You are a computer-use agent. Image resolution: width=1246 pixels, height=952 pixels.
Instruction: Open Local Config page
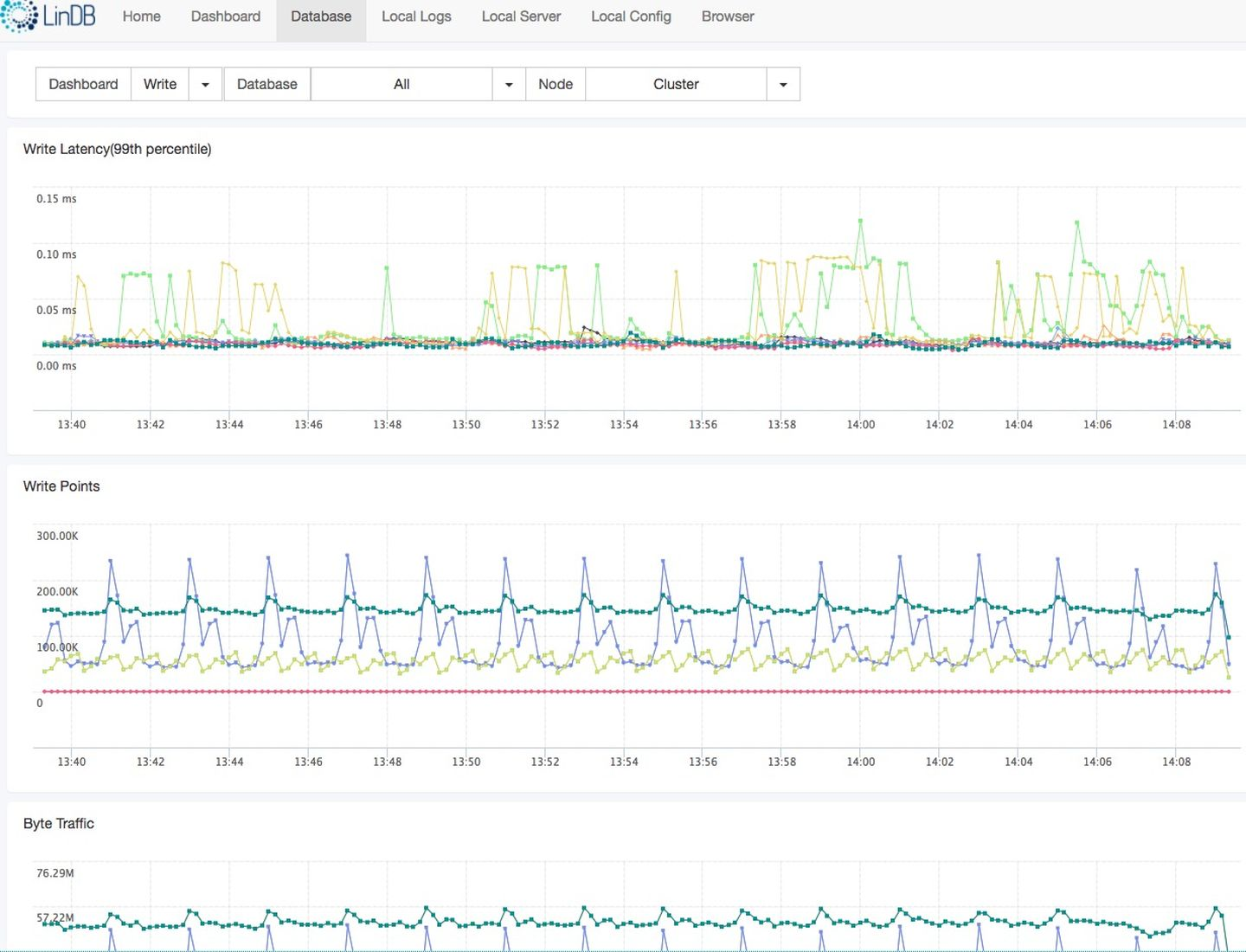[x=631, y=16]
